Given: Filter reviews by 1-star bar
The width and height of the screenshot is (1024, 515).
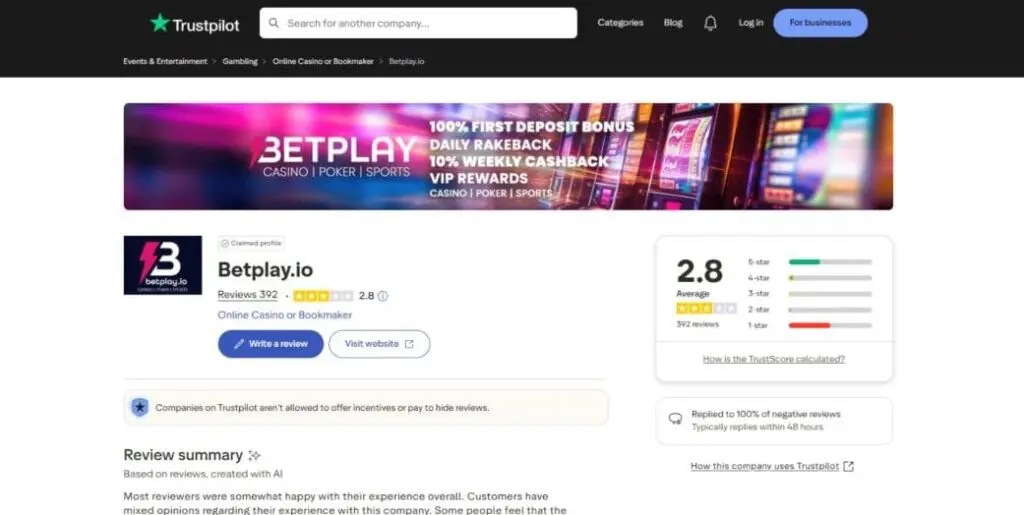Looking at the screenshot, I should click(x=829, y=325).
